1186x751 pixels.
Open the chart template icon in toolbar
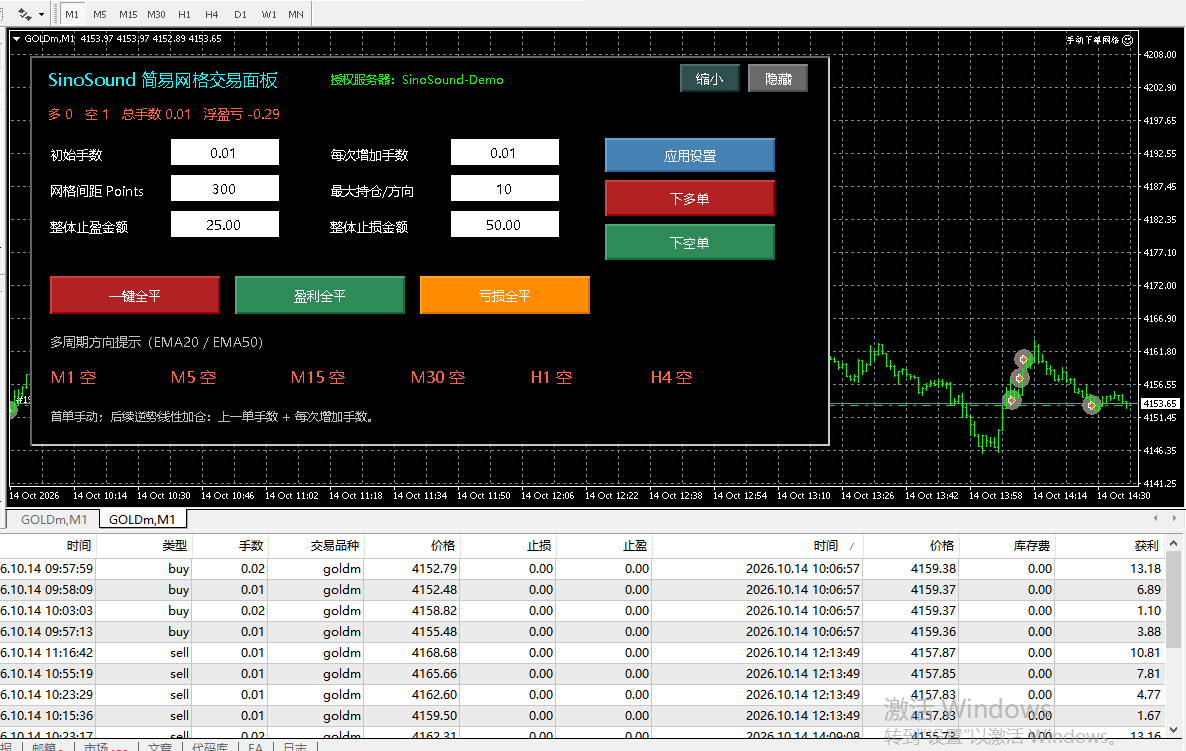point(25,14)
